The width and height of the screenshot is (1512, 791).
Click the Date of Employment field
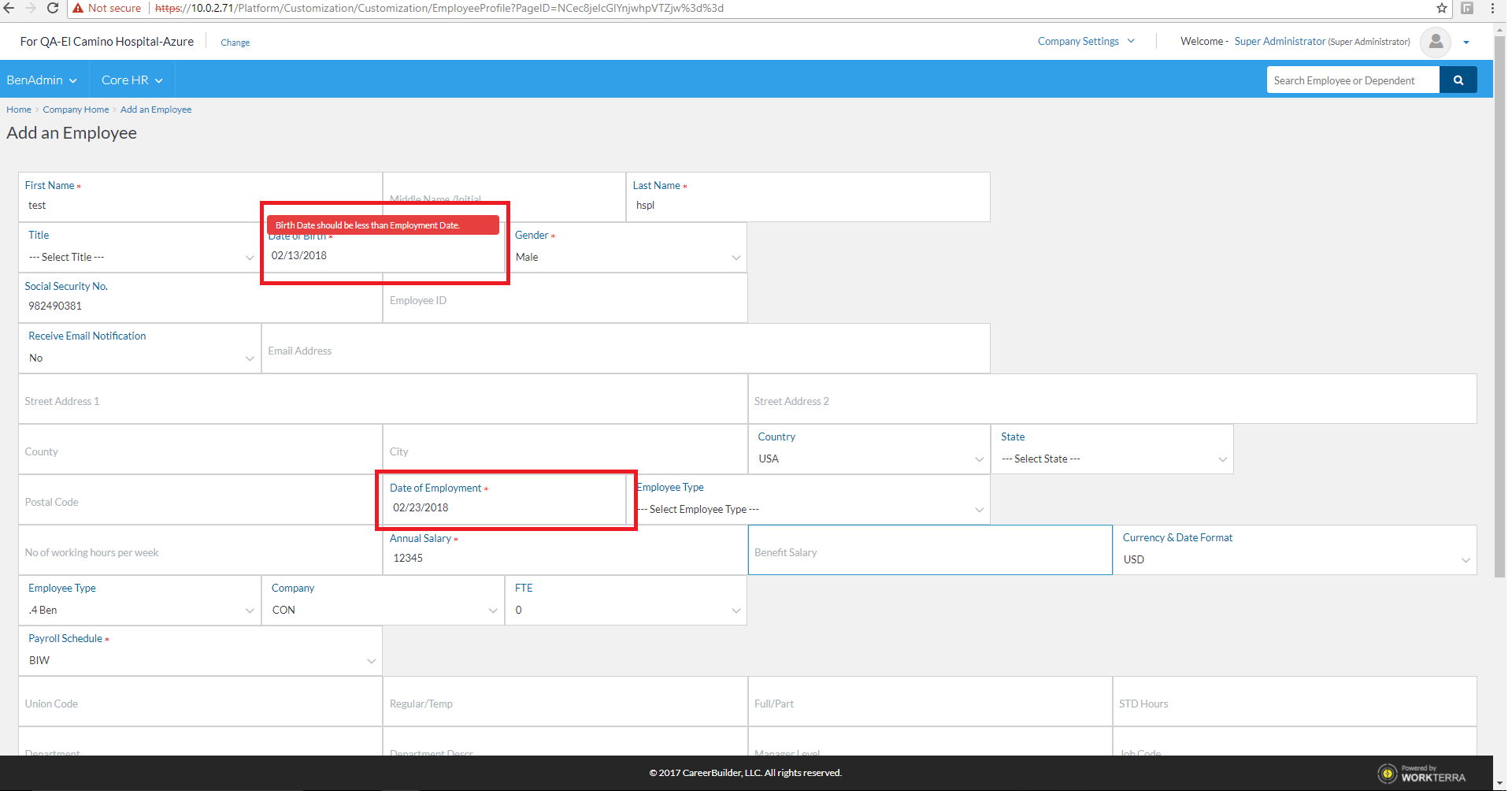pos(504,508)
